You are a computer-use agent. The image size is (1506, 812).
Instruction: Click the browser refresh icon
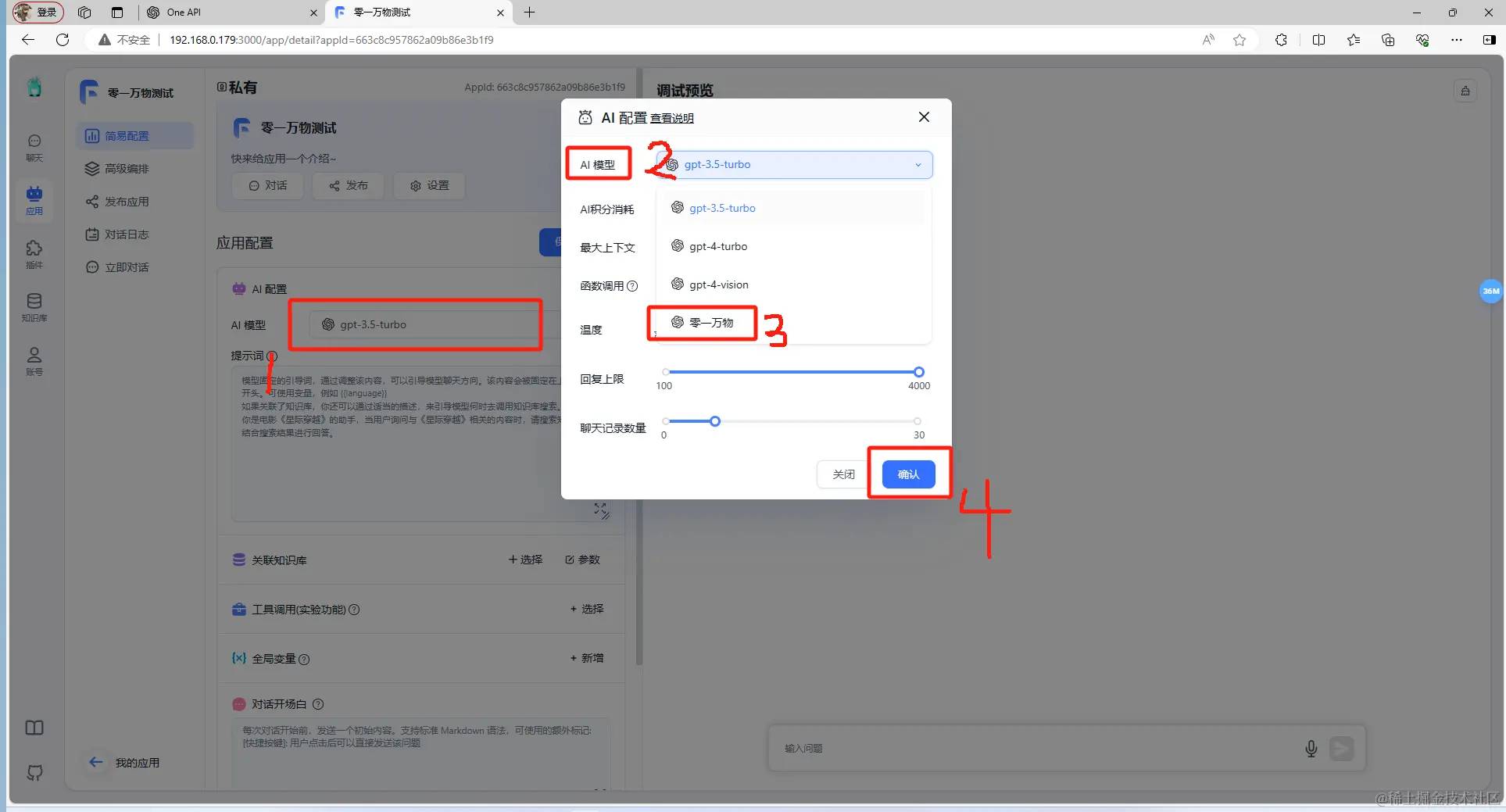tap(63, 40)
